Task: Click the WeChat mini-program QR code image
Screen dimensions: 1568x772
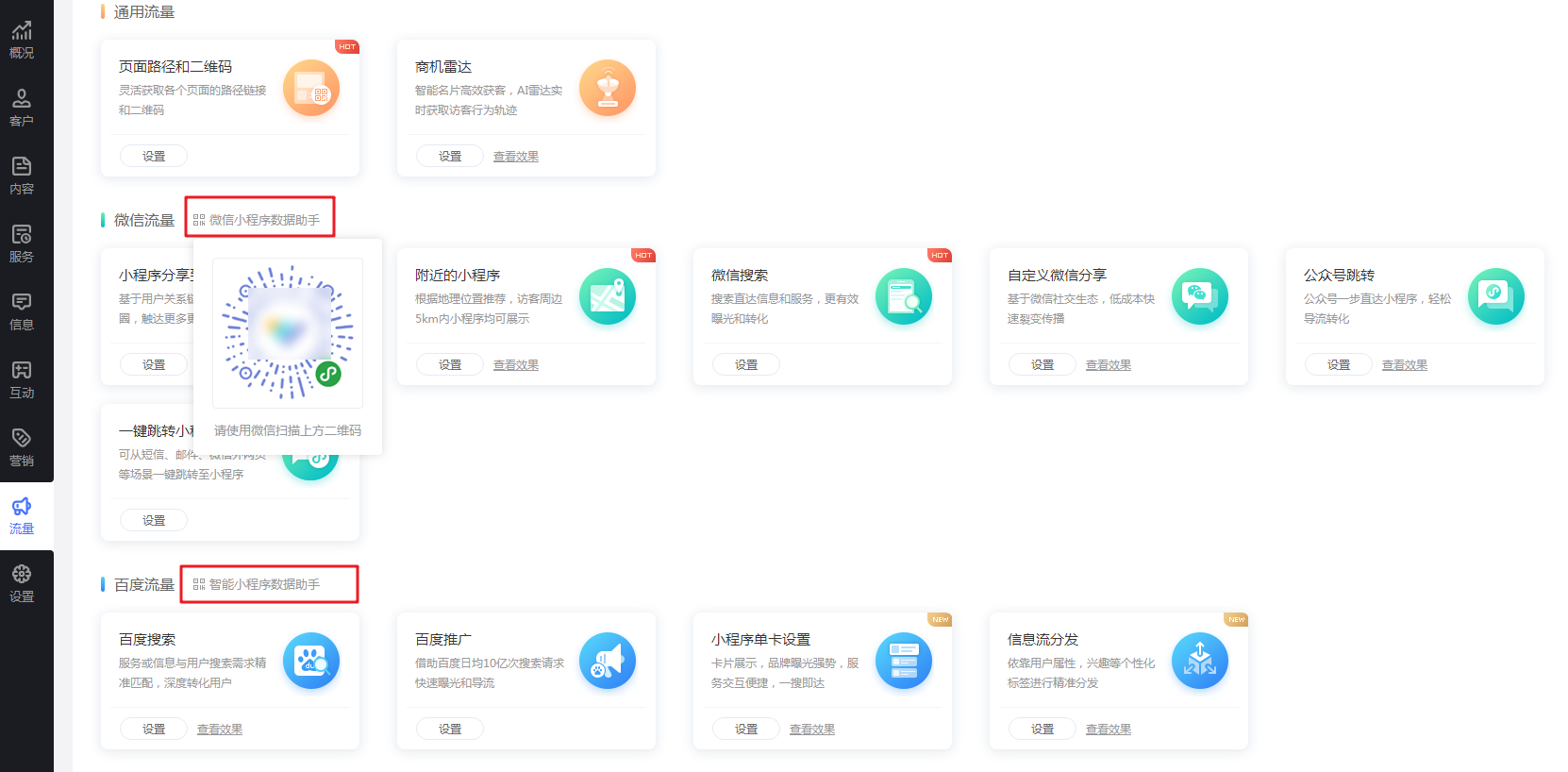Action: pyautogui.click(x=288, y=332)
